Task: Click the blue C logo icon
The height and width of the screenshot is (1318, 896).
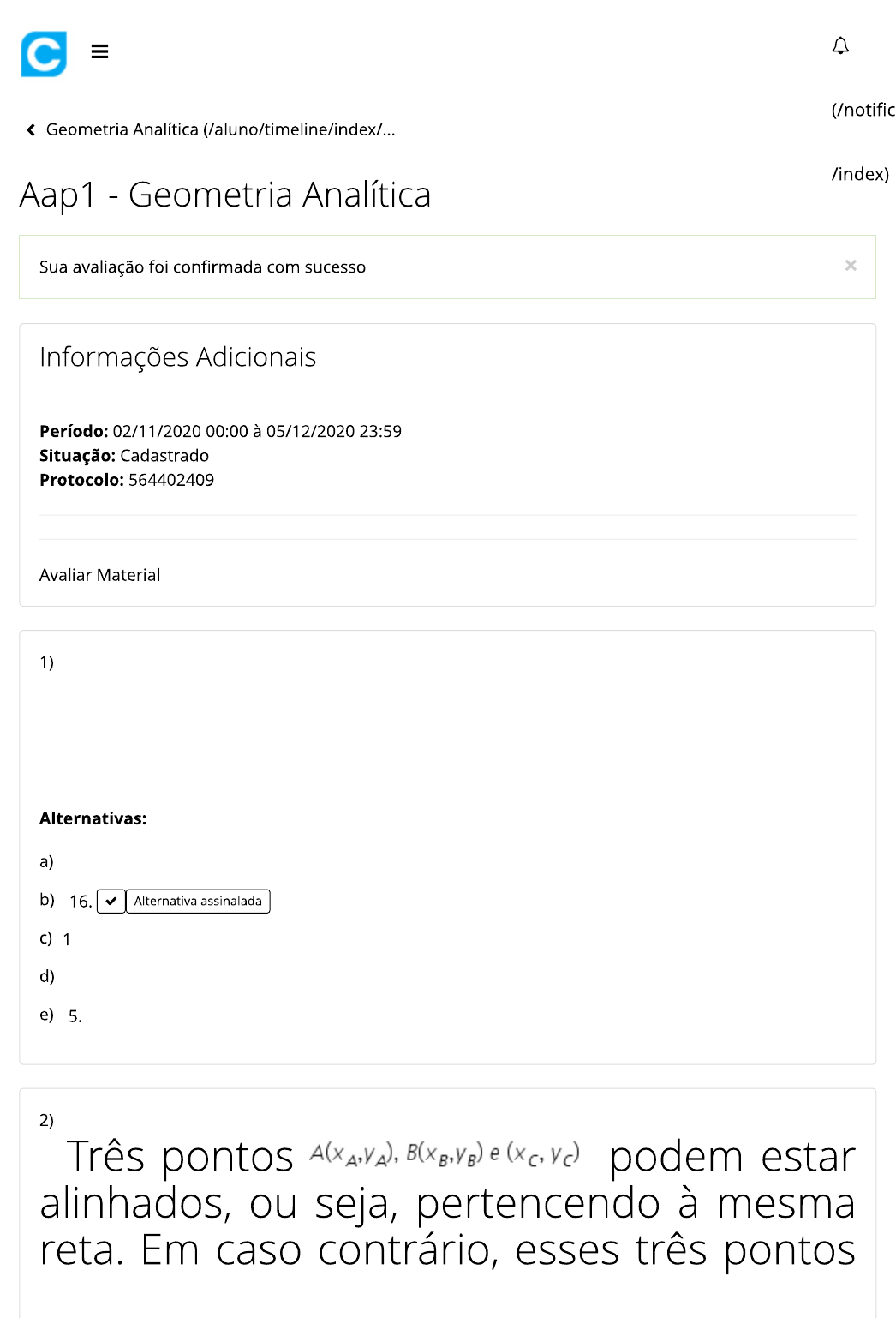Action: [44, 54]
